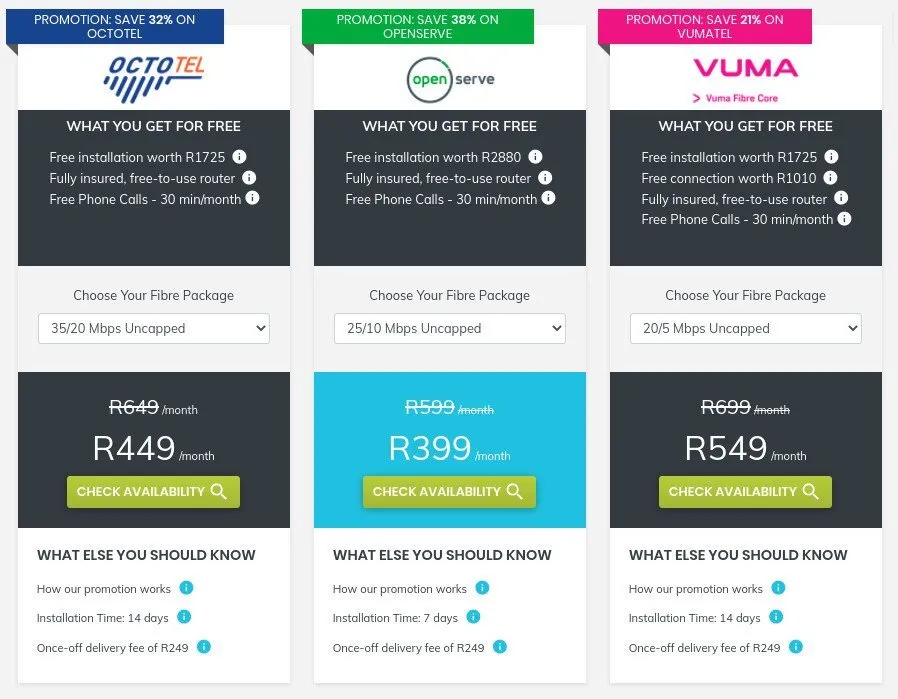Open info for Vuma free connection worth R1010
Screen dimensions: 898x699
click(x=832, y=178)
